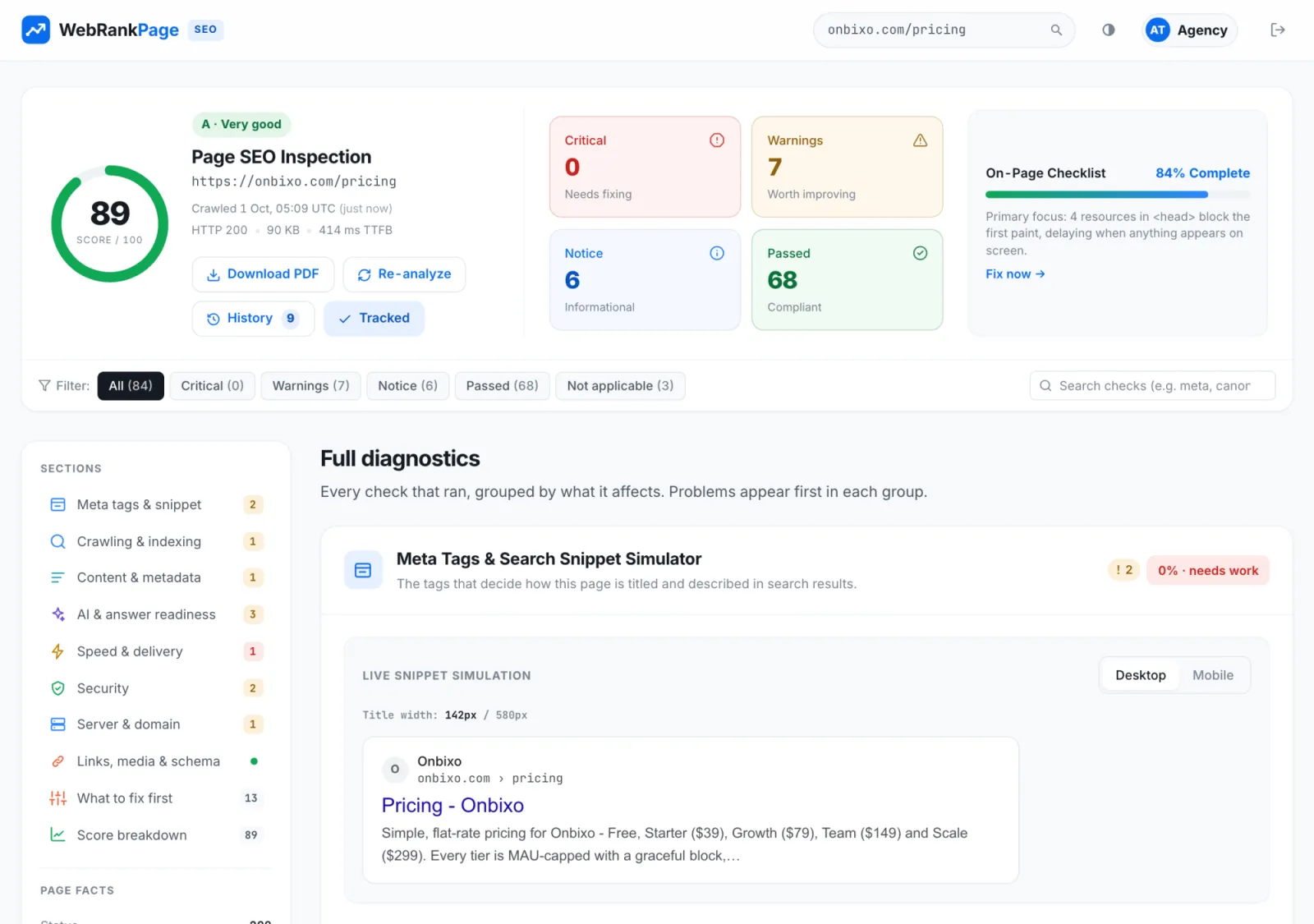Click the URL input onbixo.com/pricing
1314x924 pixels.
pos(944,30)
